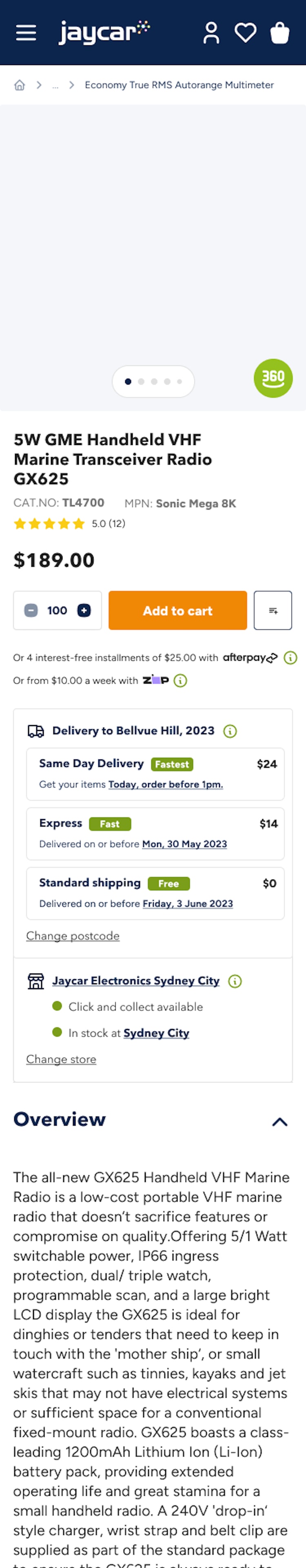Go to home breadcrumb icon
This screenshot has width=306, height=1568.
click(20, 85)
